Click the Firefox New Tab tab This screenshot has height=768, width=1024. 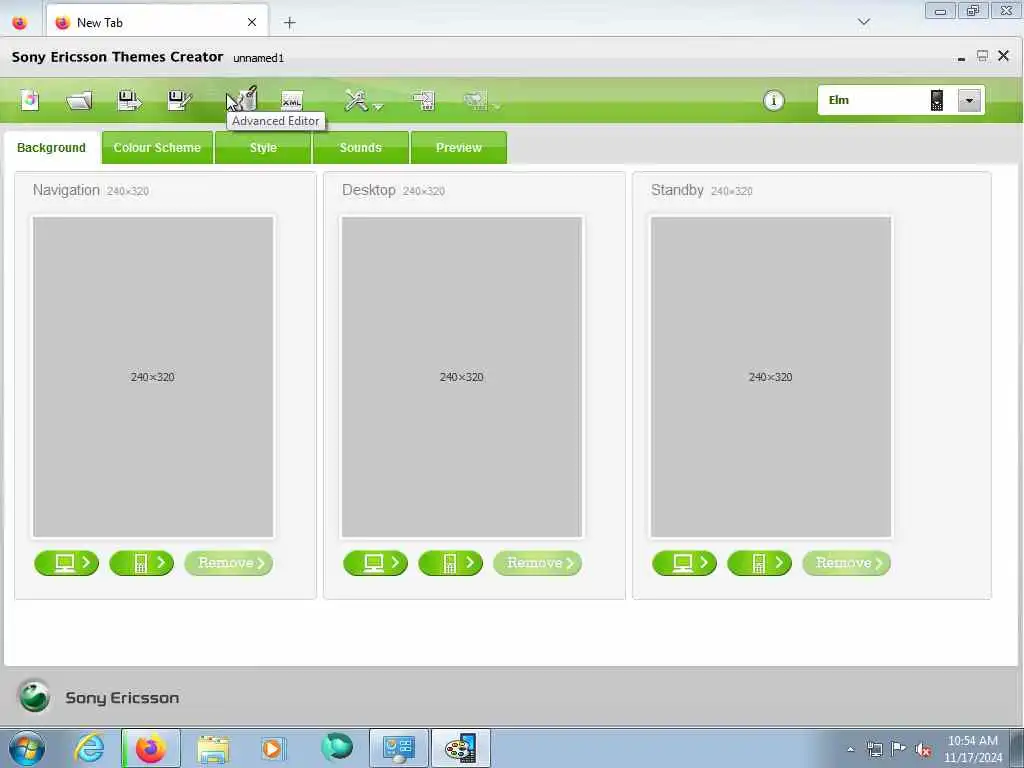coord(157,23)
